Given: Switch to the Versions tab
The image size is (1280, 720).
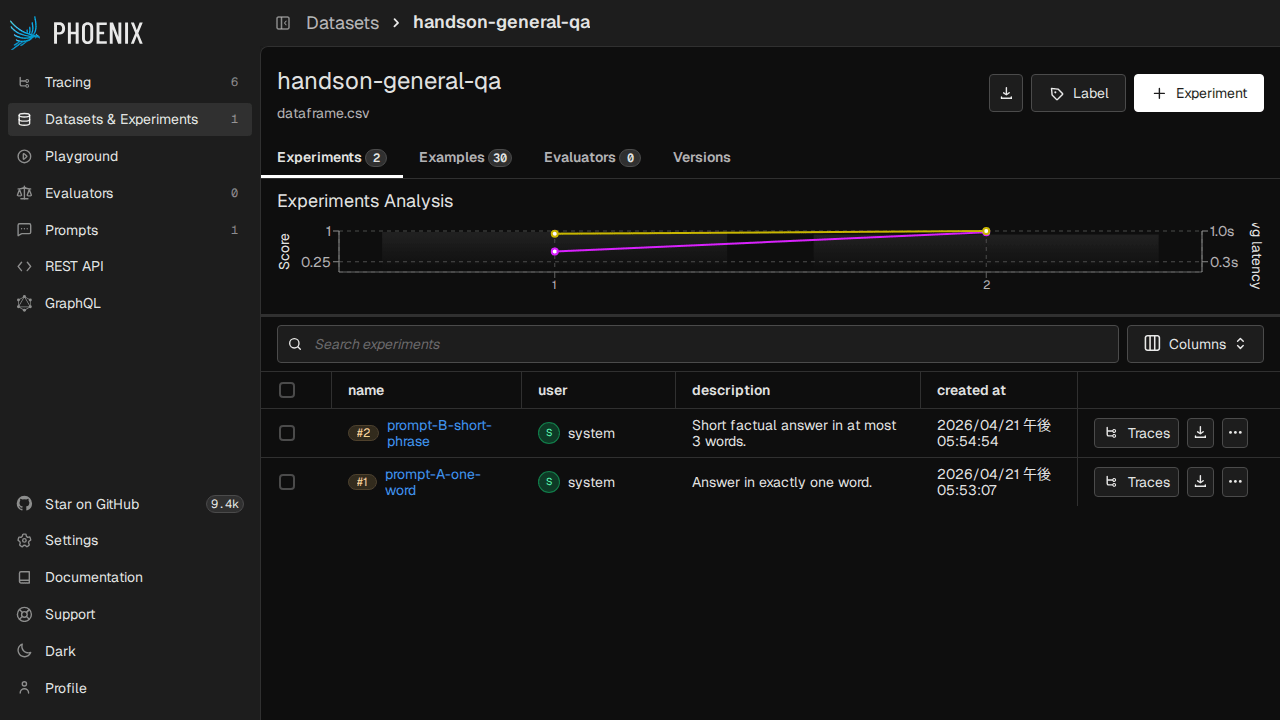Looking at the screenshot, I should tap(701, 157).
